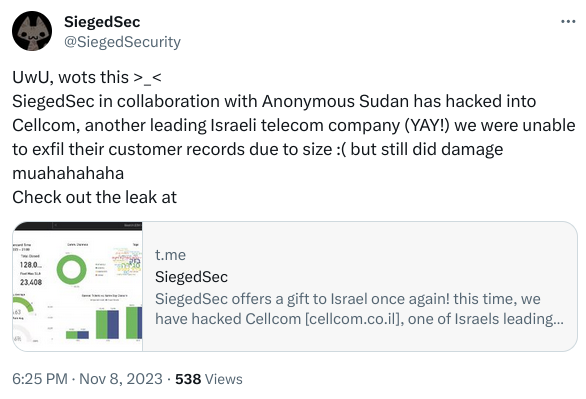Click the t.me domain label
This screenshot has height=399, width=586.
point(170,255)
